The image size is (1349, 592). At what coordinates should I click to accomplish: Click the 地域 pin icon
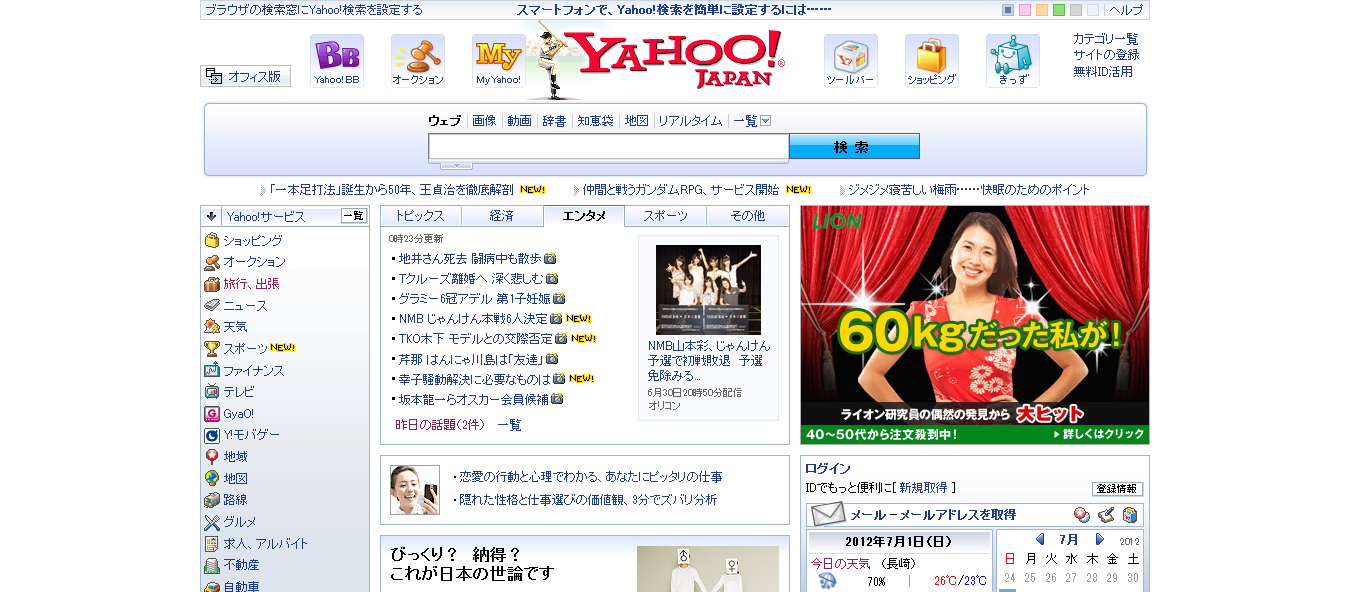212,457
